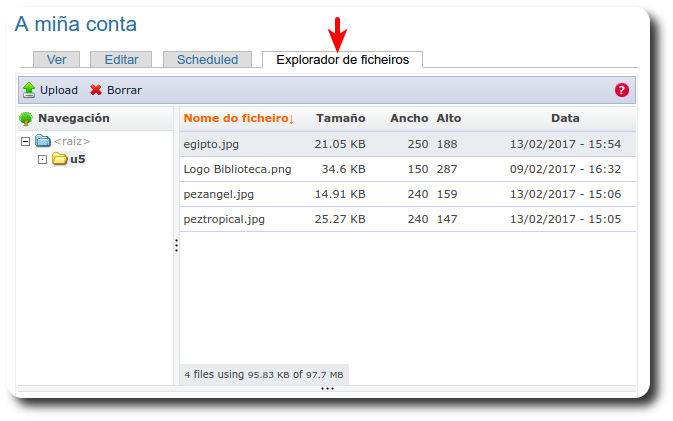Sort files by Tamaño column
This screenshot has width=673, height=421.
340,118
